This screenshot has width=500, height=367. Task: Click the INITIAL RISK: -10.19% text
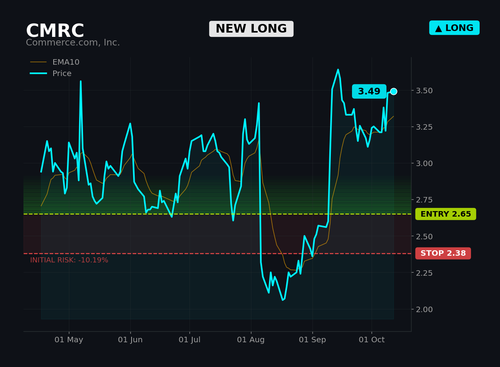(69, 260)
